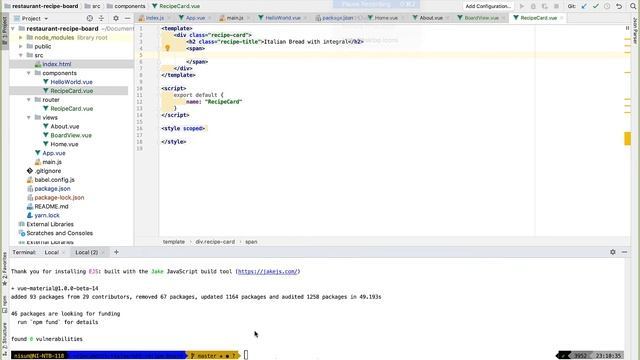Switch to the index.js editor tab

[x=155, y=18]
